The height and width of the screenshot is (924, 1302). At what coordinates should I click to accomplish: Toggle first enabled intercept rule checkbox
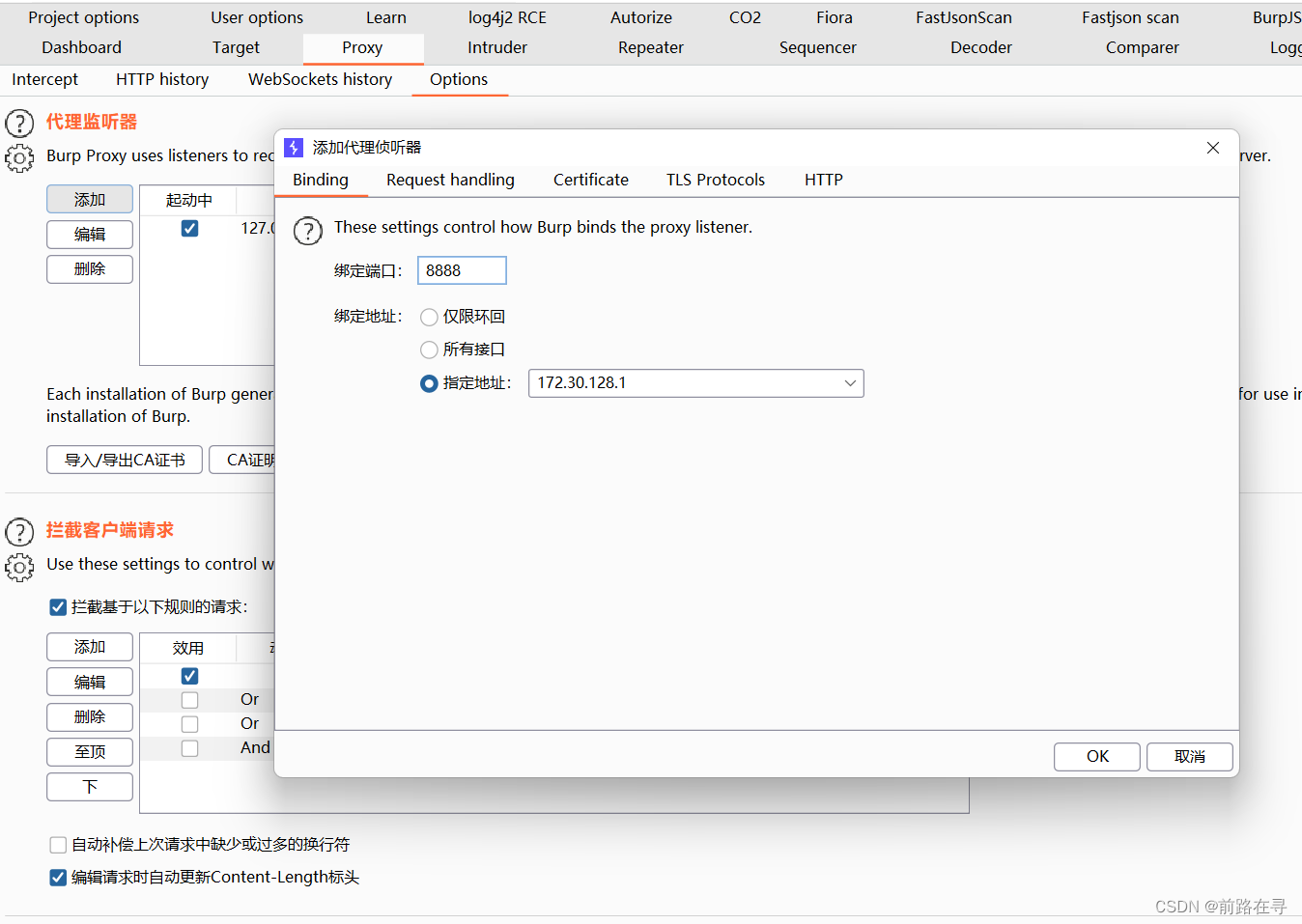click(189, 676)
